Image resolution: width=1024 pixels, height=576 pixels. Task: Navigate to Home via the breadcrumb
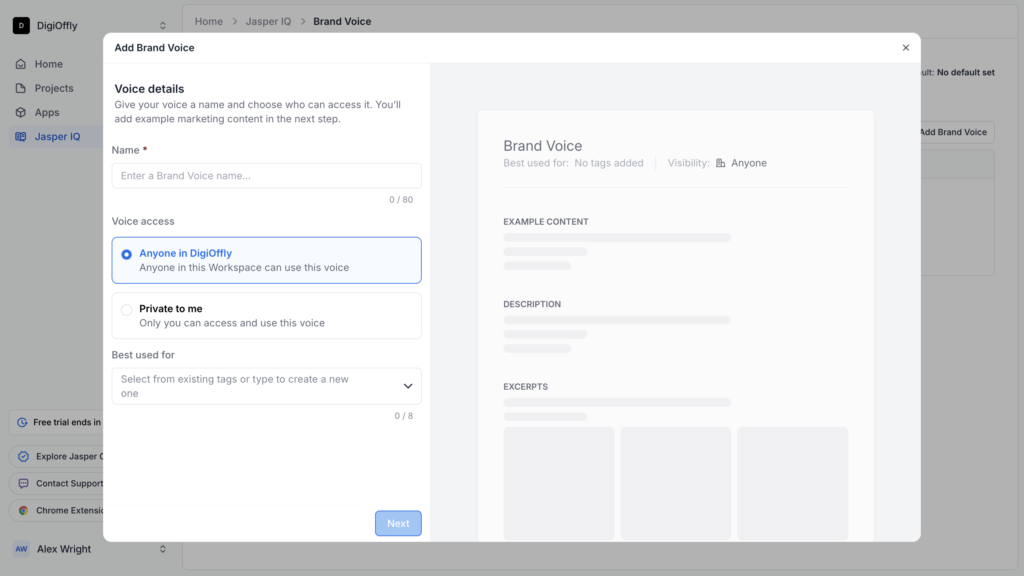point(208,21)
